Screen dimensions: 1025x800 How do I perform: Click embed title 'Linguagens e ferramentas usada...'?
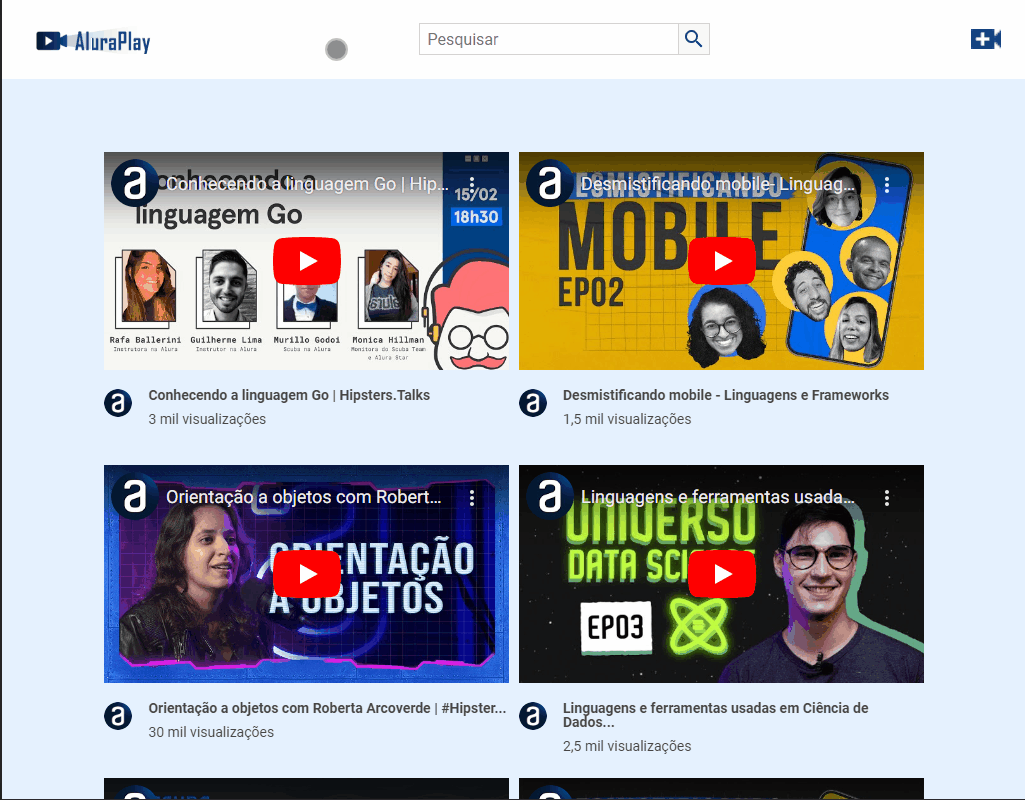click(718, 497)
